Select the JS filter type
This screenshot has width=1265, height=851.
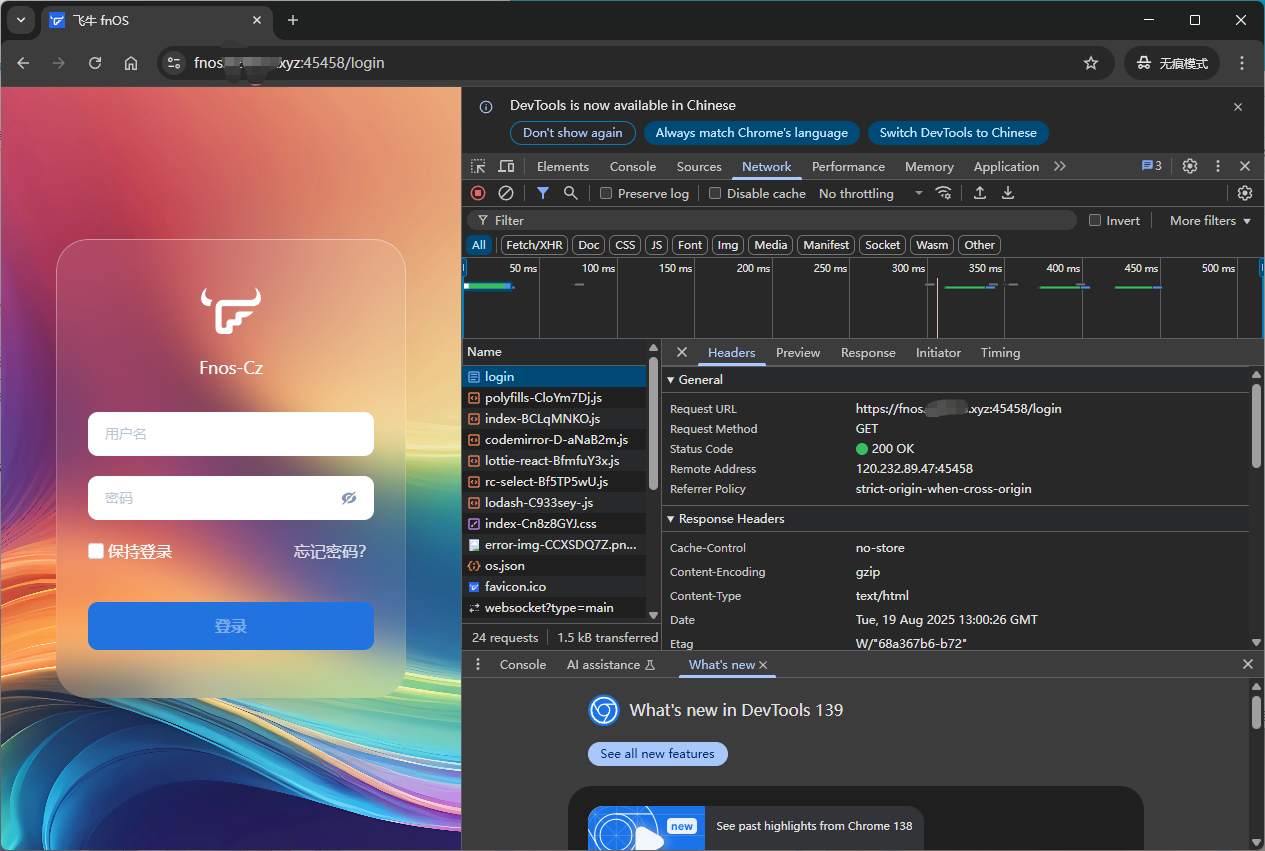click(x=656, y=245)
